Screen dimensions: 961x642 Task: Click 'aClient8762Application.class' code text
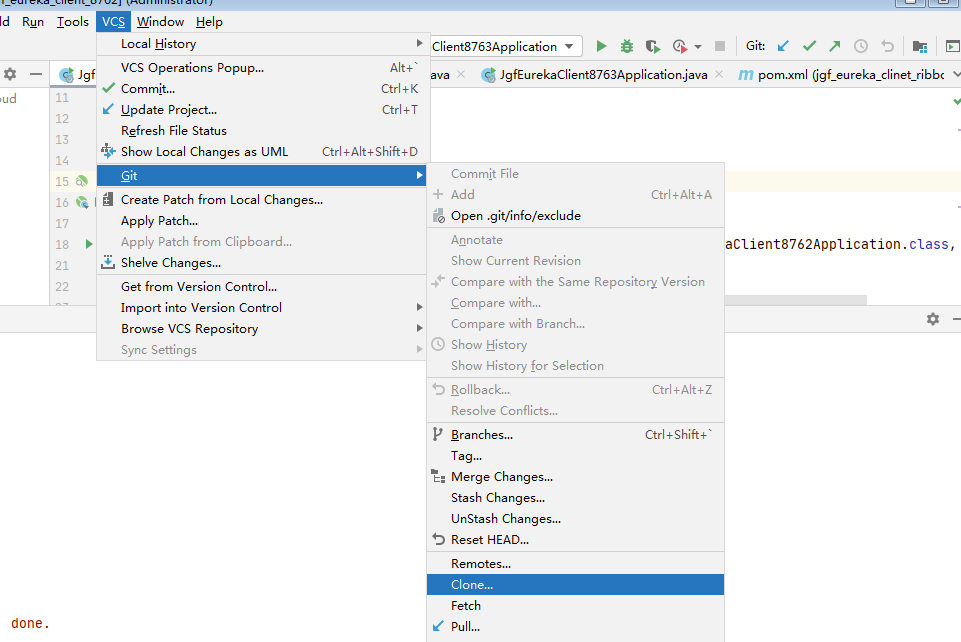coord(837,244)
